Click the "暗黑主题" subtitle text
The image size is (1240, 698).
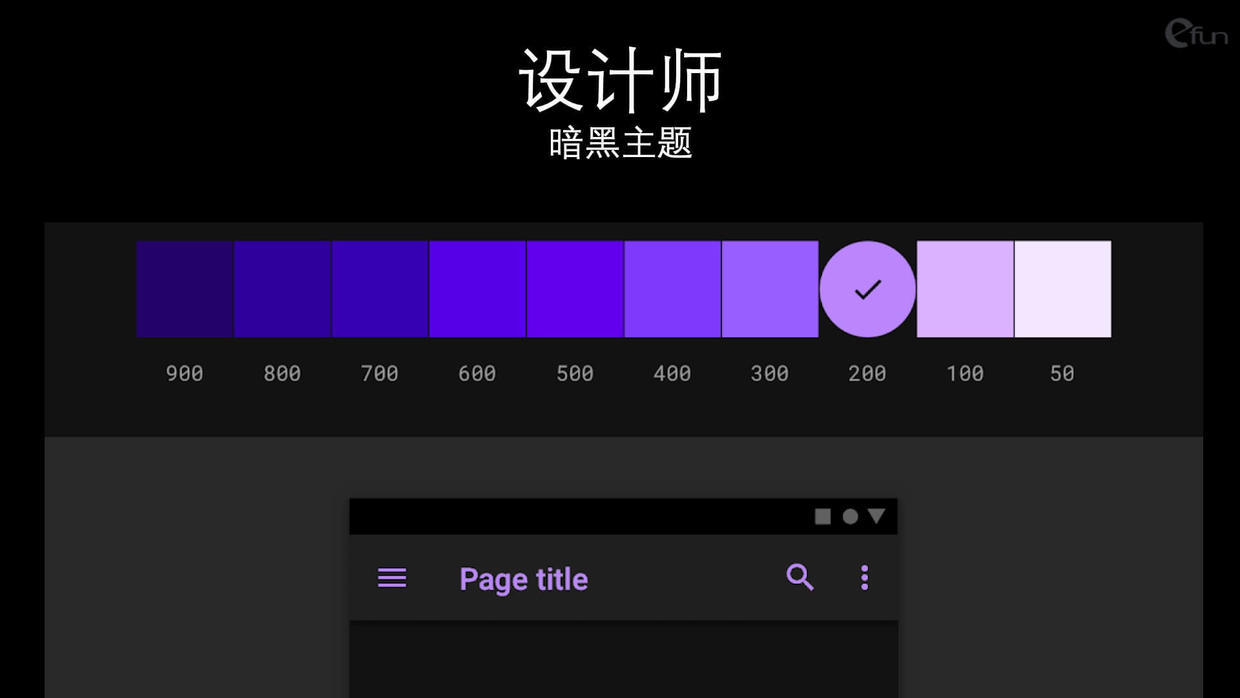click(620, 143)
